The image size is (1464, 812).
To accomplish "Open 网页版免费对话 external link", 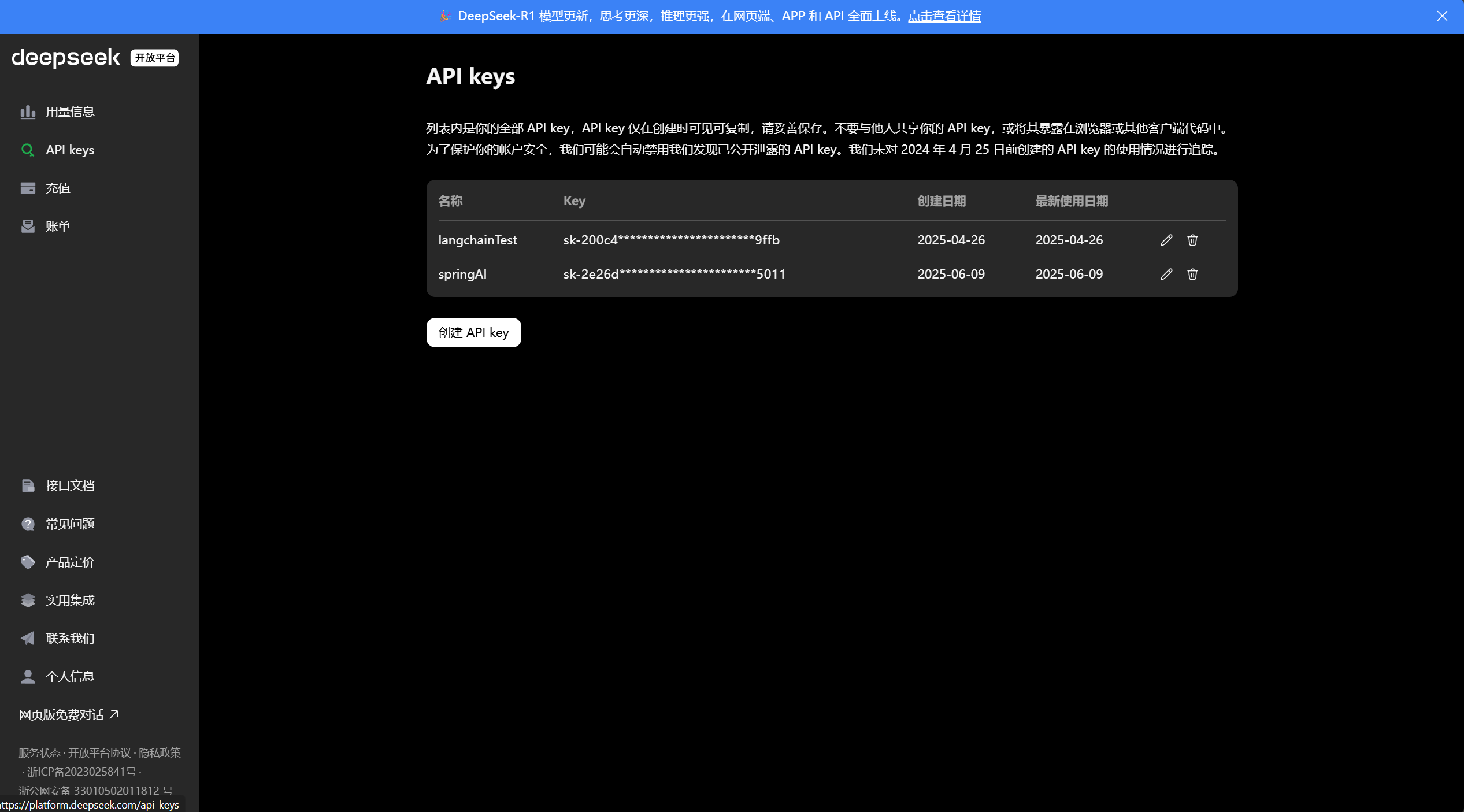I will tap(68, 714).
